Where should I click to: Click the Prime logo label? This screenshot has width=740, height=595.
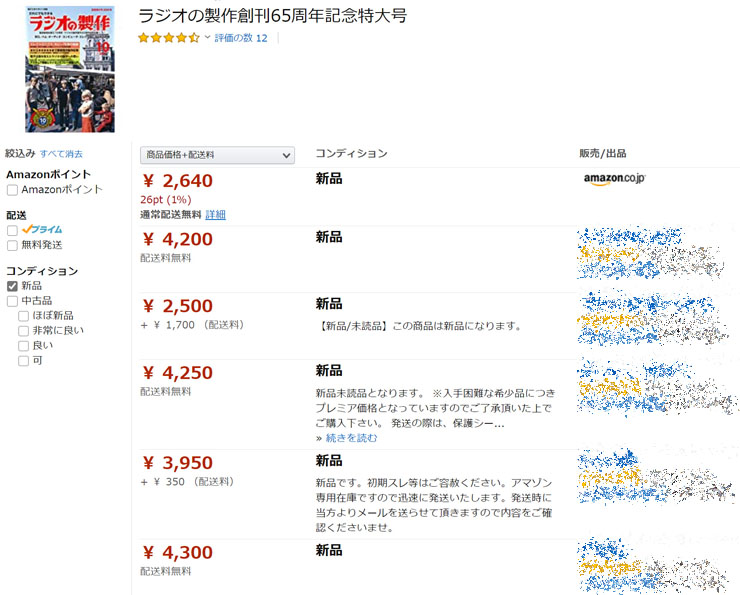[x=42, y=229]
